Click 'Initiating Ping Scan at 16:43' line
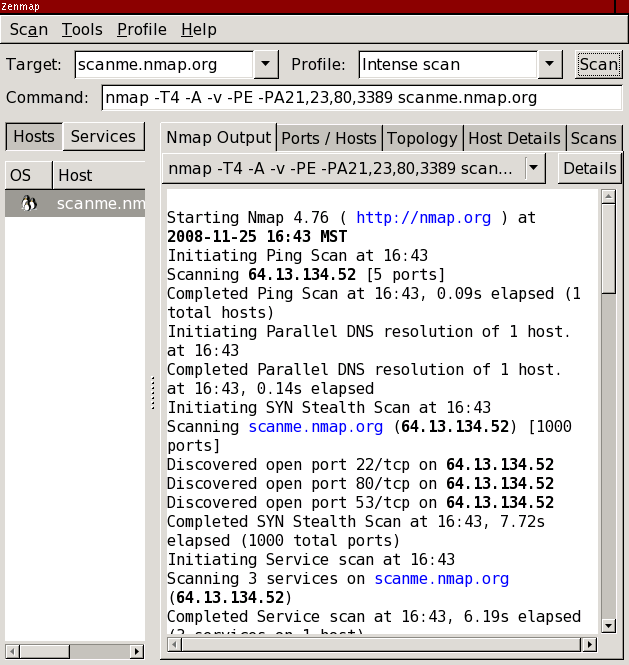629x665 pixels. point(297,255)
